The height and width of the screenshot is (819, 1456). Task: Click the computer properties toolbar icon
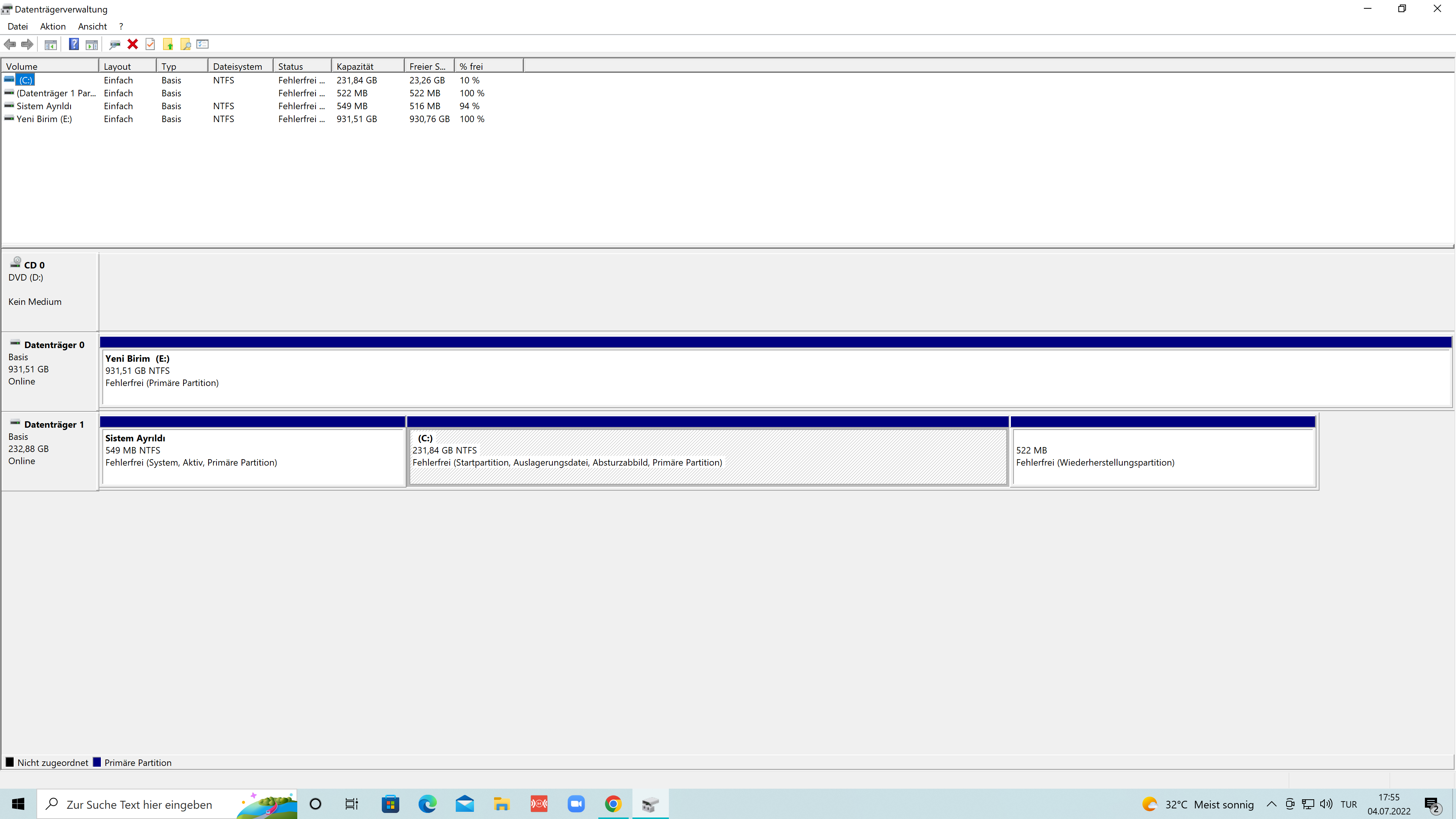click(x=115, y=44)
